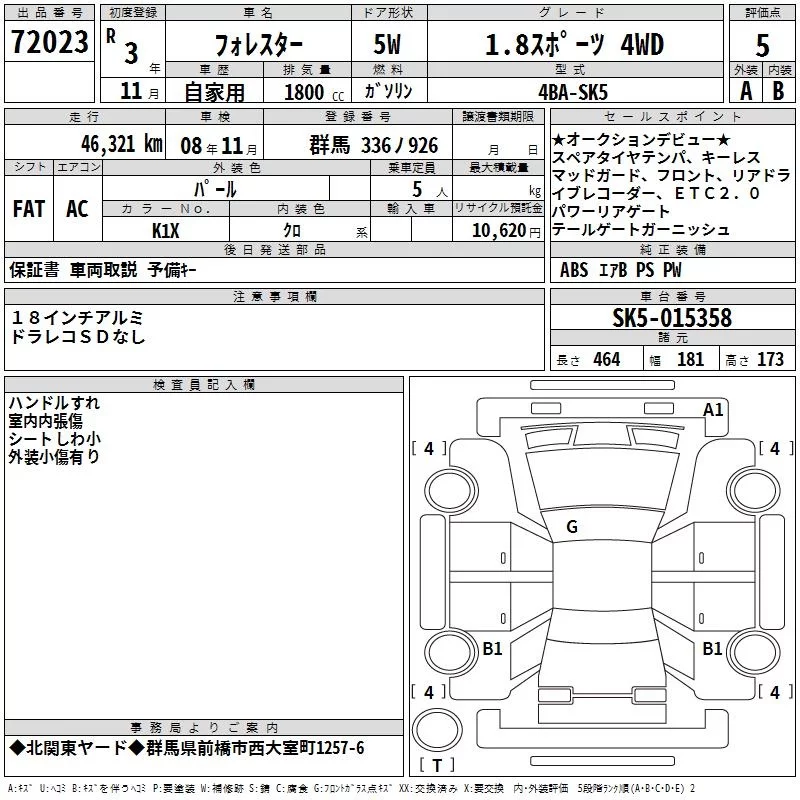Click the inspector note シートしわ小
800x800 pixels.
54,439
